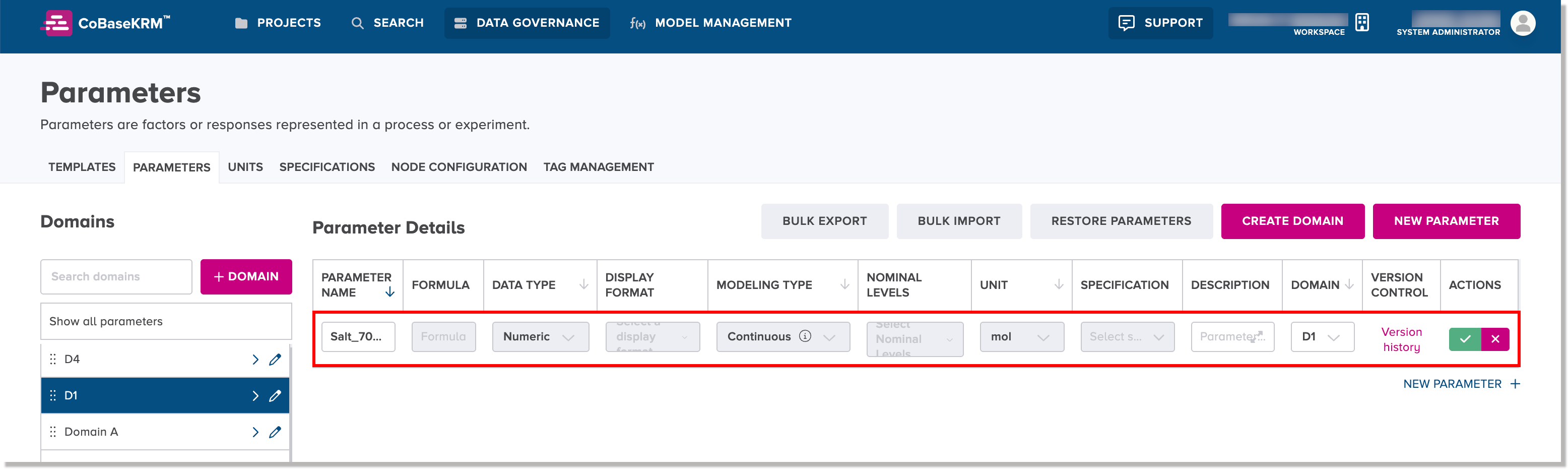Open the mol unit dropdown
Image resolution: width=1568 pixels, height=469 pixels.
point(1021,337)
